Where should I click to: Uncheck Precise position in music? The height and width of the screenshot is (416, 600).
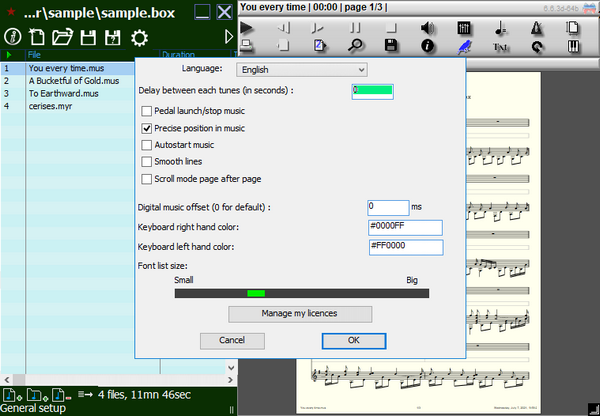pyautogui.click(x=147, y=128)
